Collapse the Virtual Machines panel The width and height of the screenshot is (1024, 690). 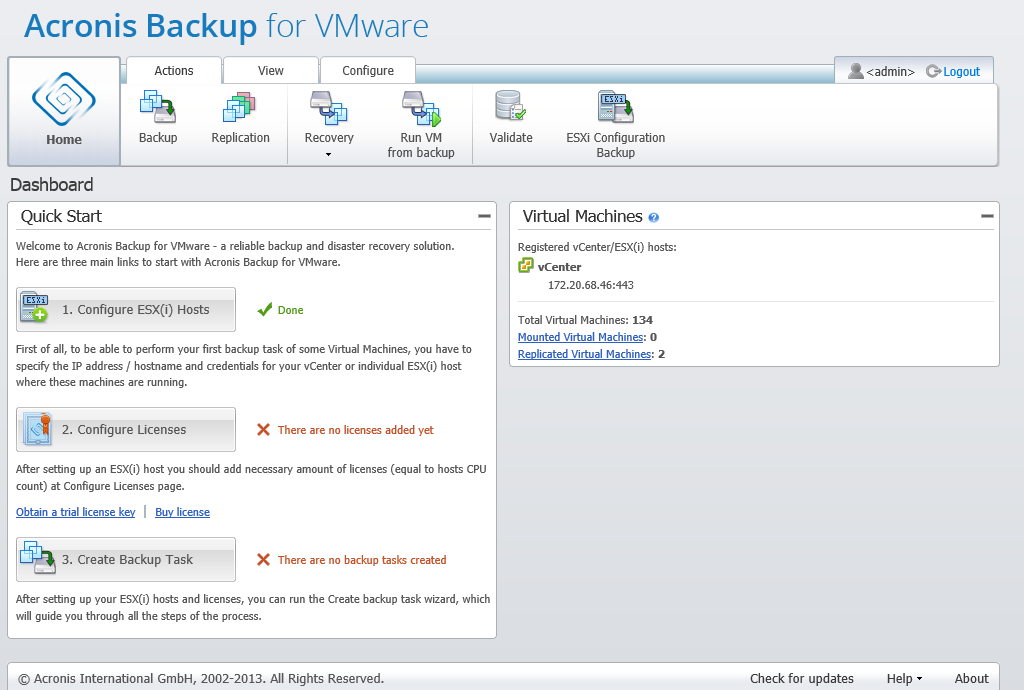pos(986,216)
